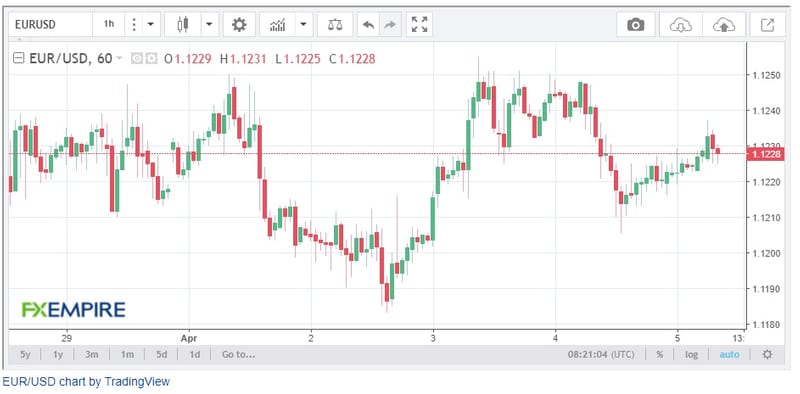Open the legend series settings icon
Screen dimensions: 800x394
[x=151, y=59]
